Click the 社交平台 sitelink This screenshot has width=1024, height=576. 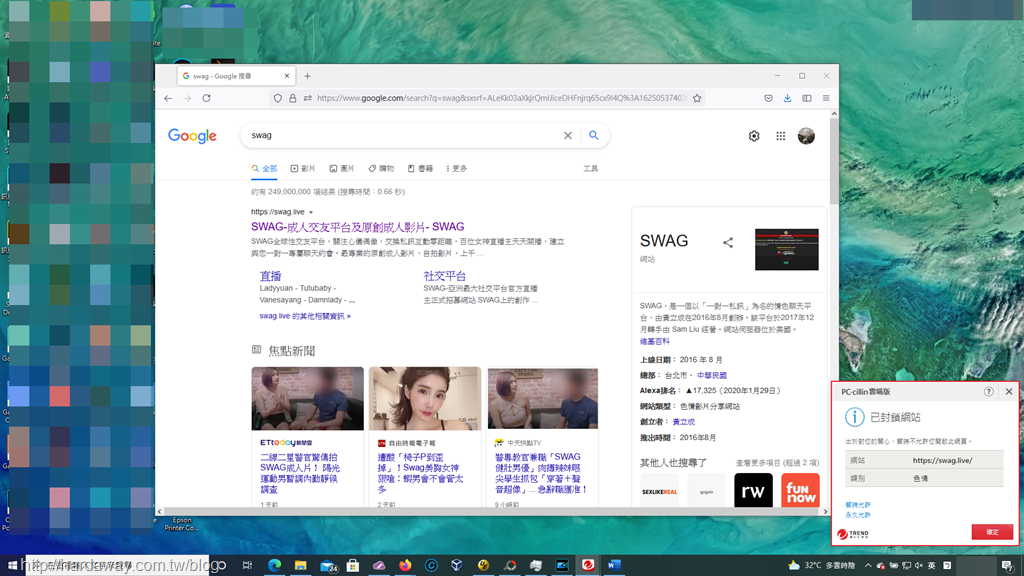(x=445, y=276)
